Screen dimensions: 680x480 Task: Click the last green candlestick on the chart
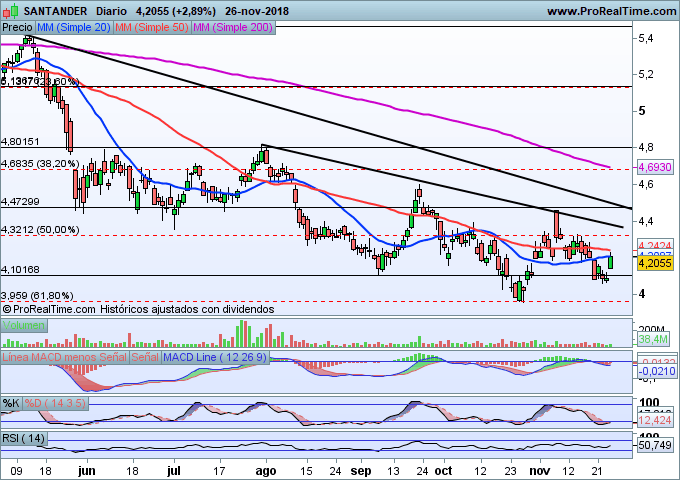pos(611,261)
